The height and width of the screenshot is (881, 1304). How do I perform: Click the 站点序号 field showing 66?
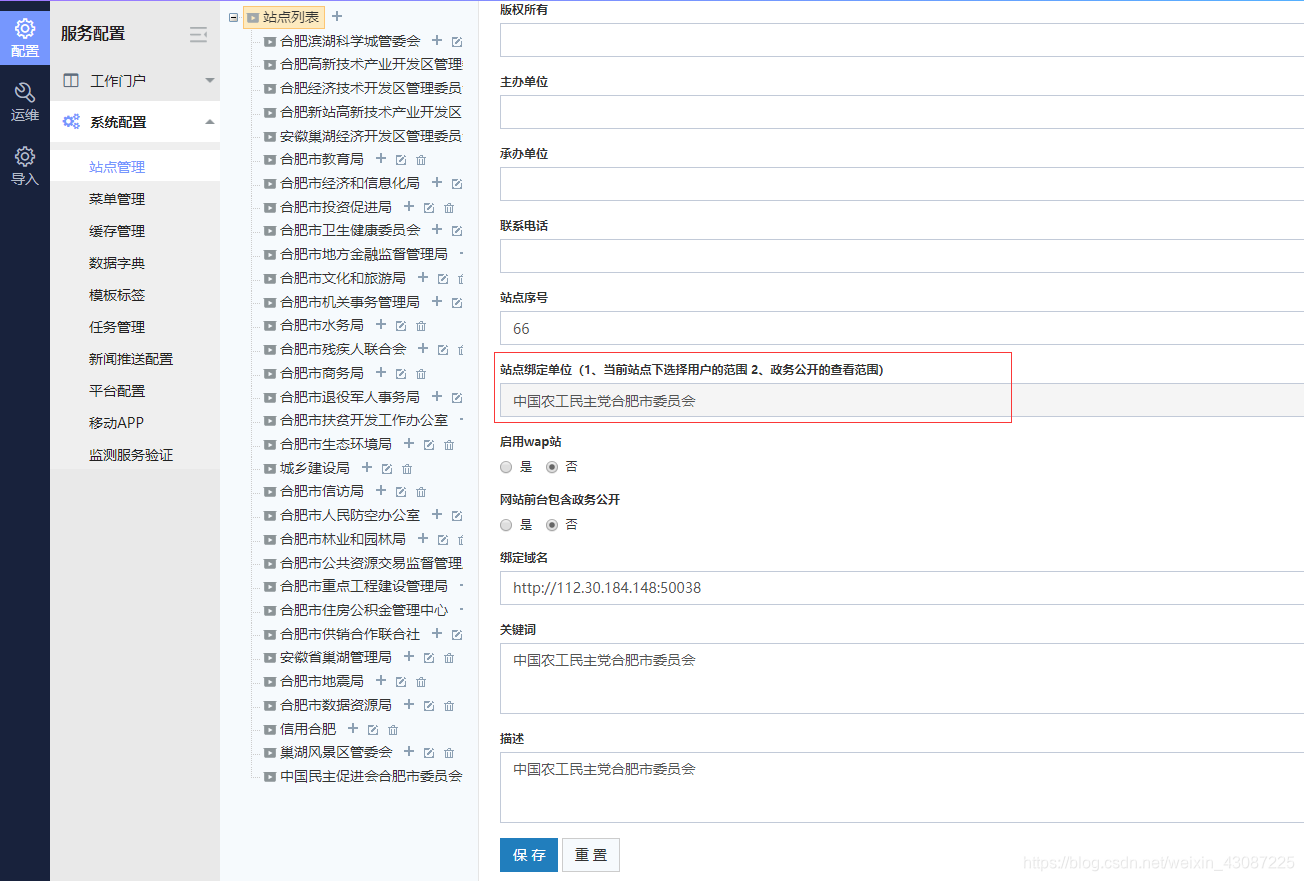tap(902, 328)
